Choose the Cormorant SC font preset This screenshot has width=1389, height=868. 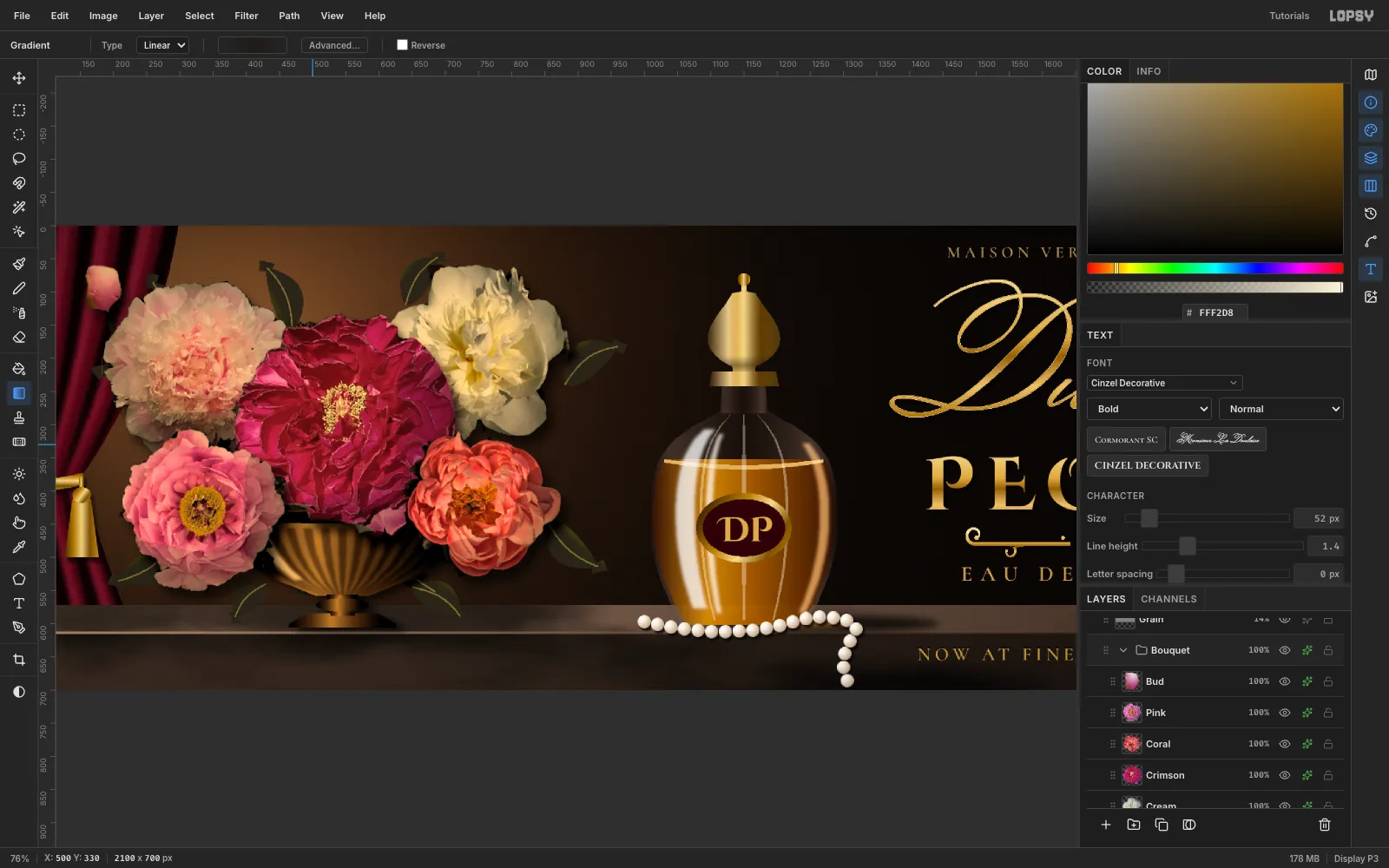(1126, 439)
